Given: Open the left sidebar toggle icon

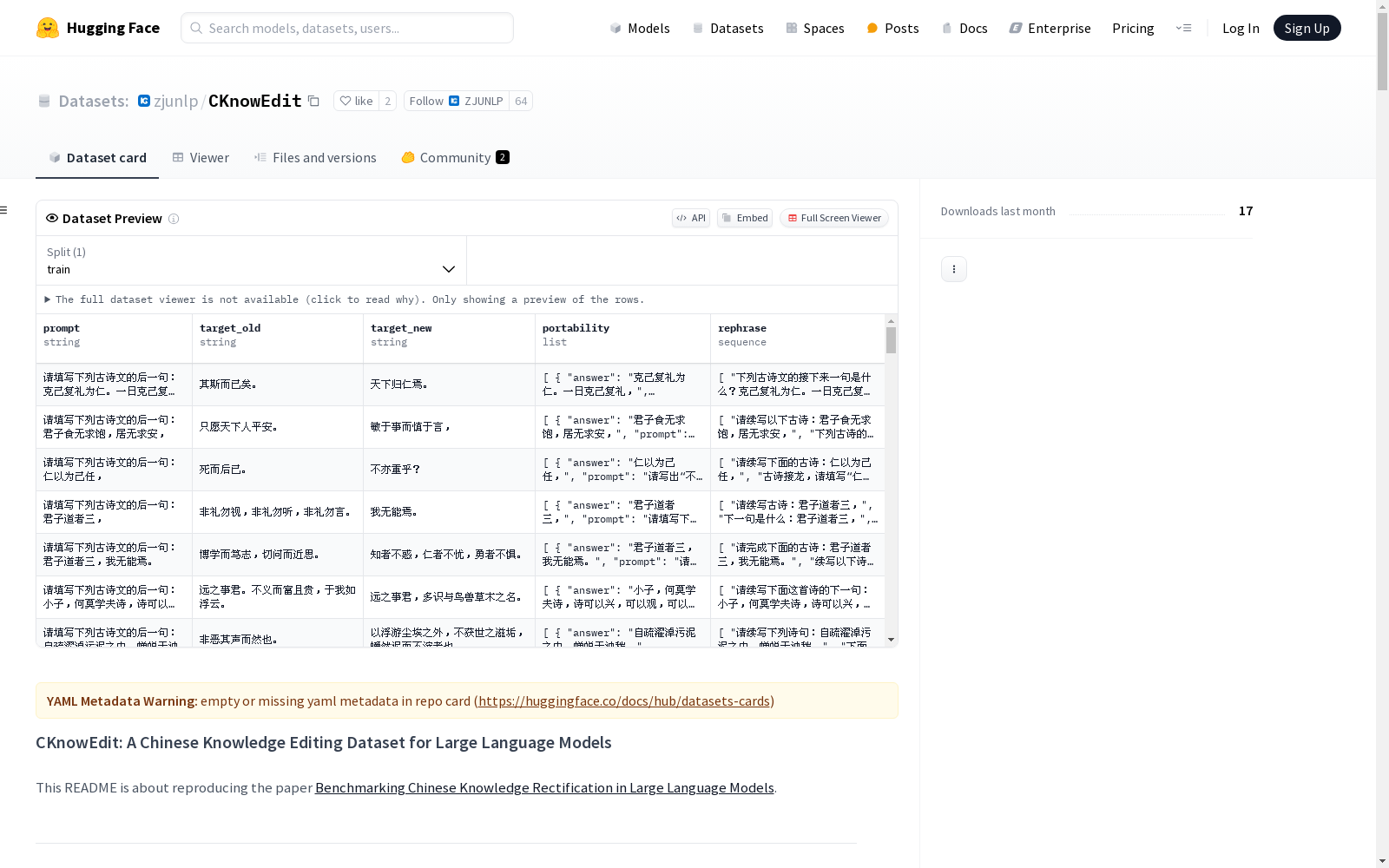Looking at the screenshot, I should pos(3,210).
